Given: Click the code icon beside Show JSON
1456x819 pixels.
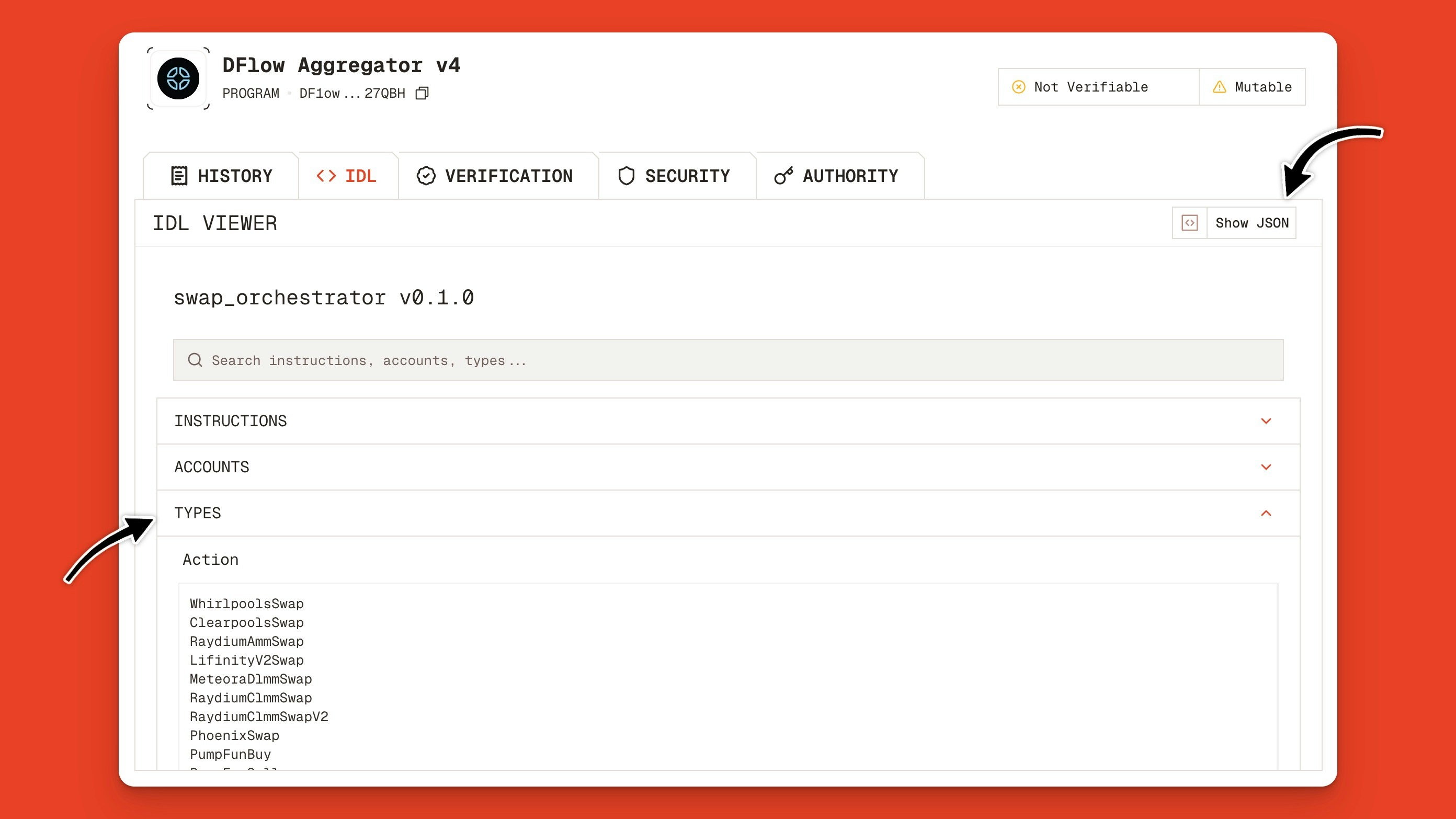Looking at the screenshot, I should coord(1190,223).
